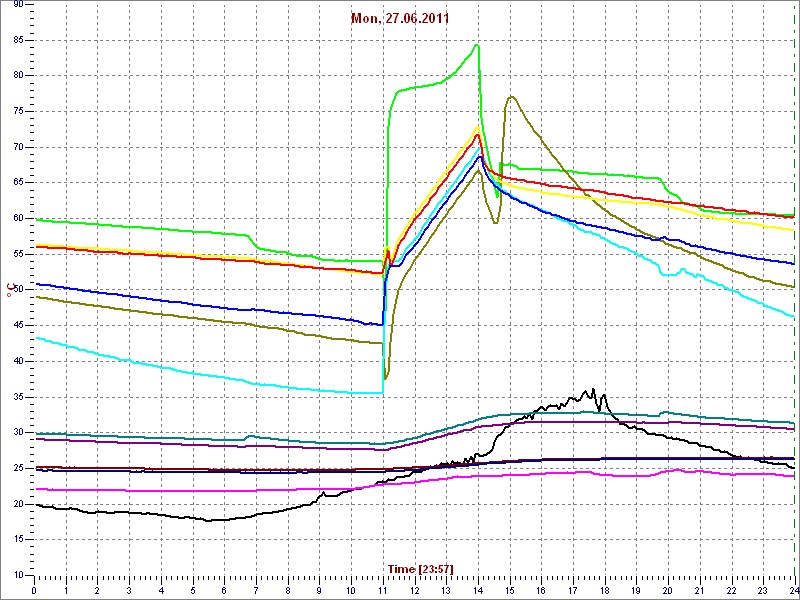Click hour 8 label on time axis
The image size is (800, 600).
[x=287, y=592]
